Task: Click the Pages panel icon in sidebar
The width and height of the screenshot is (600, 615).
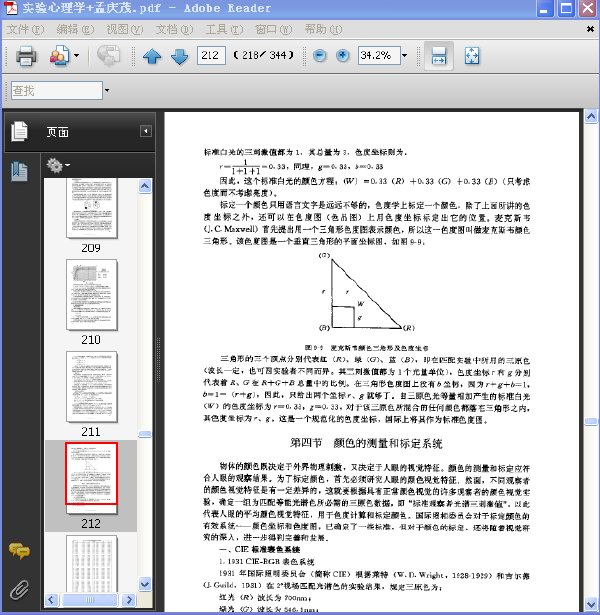Action: pos(19,131)
